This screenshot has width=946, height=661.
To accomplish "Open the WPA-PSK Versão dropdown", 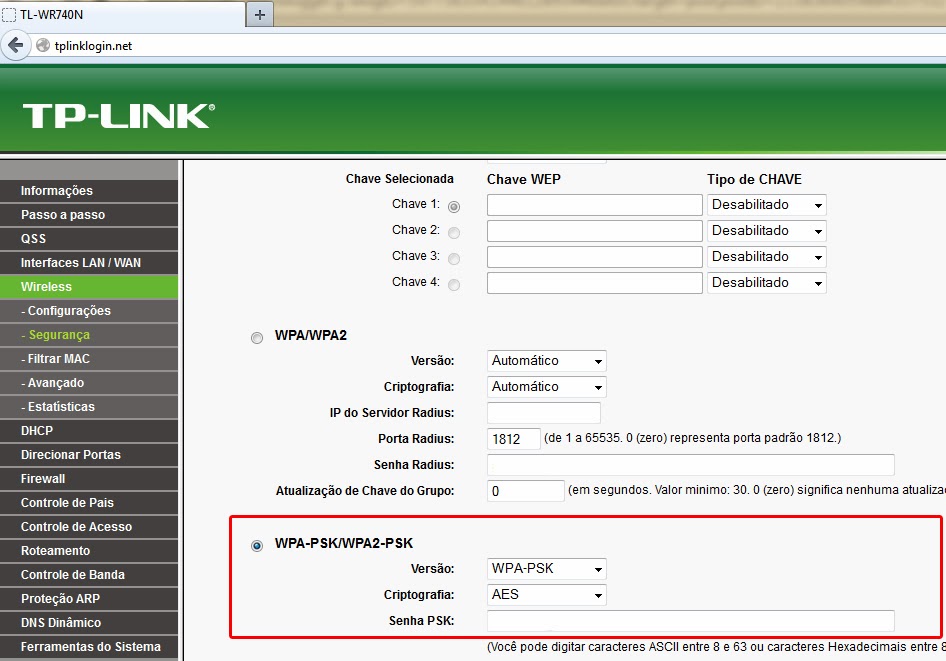I will [547, 569].
